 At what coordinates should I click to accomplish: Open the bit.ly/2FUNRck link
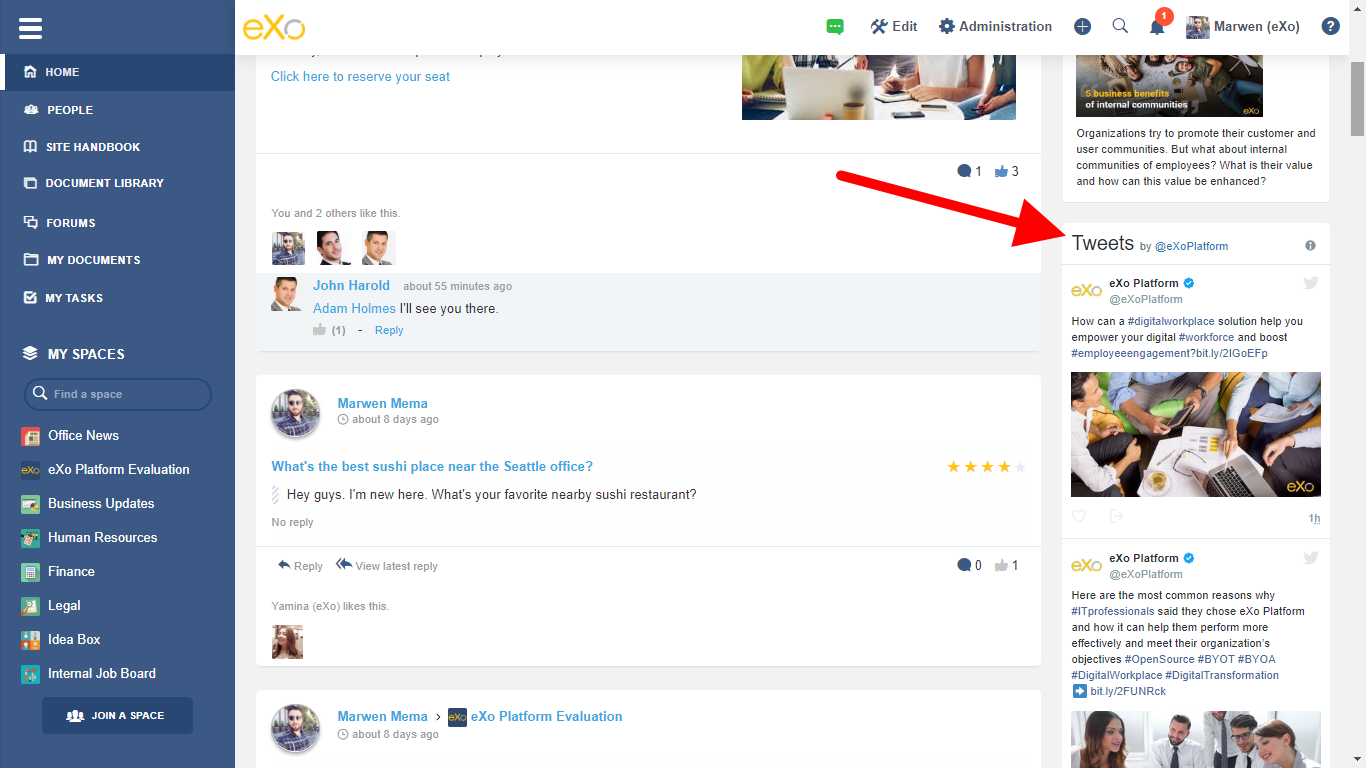click(1128, 692)
